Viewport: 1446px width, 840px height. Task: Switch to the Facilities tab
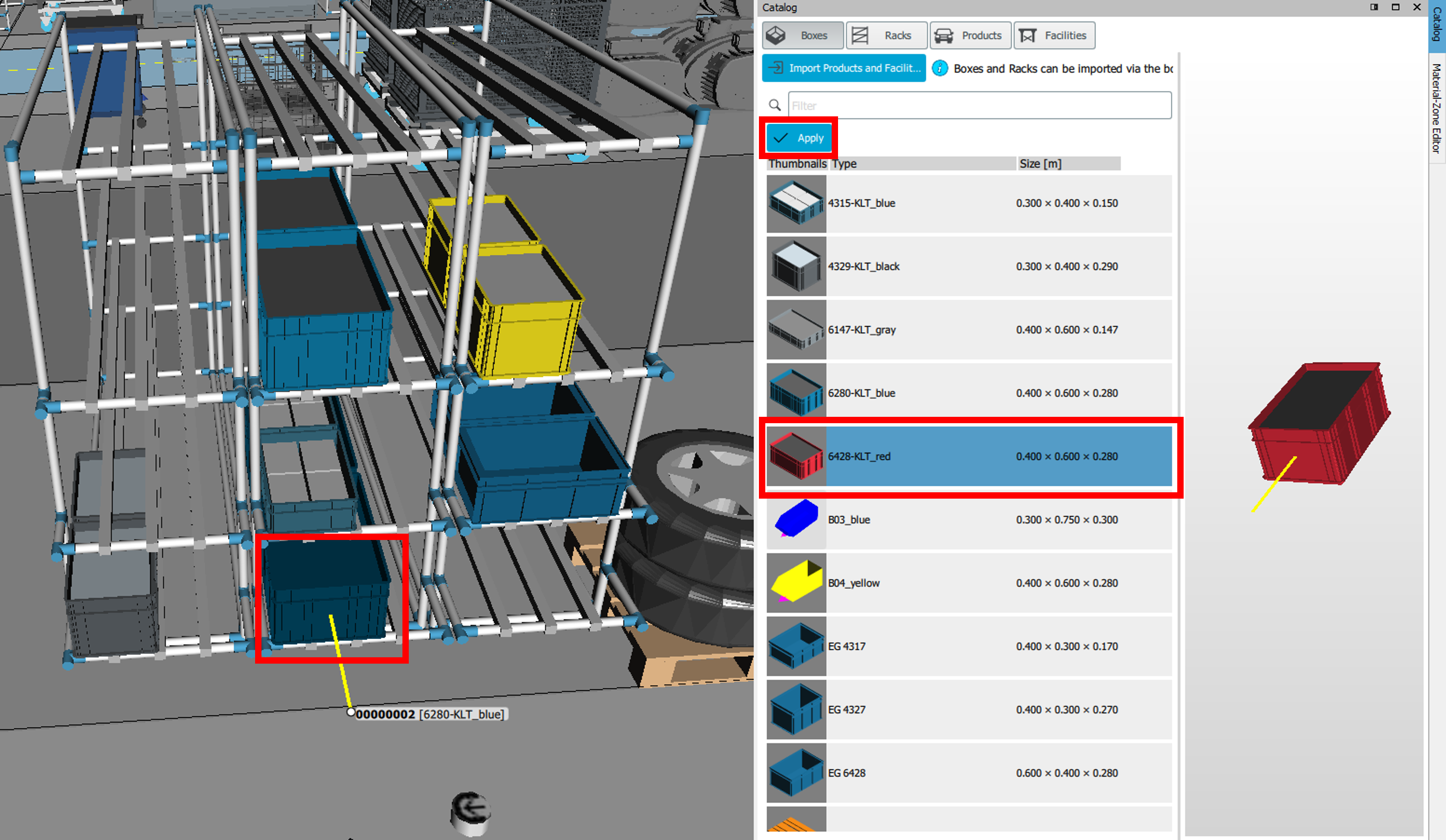coord(1054,35)
